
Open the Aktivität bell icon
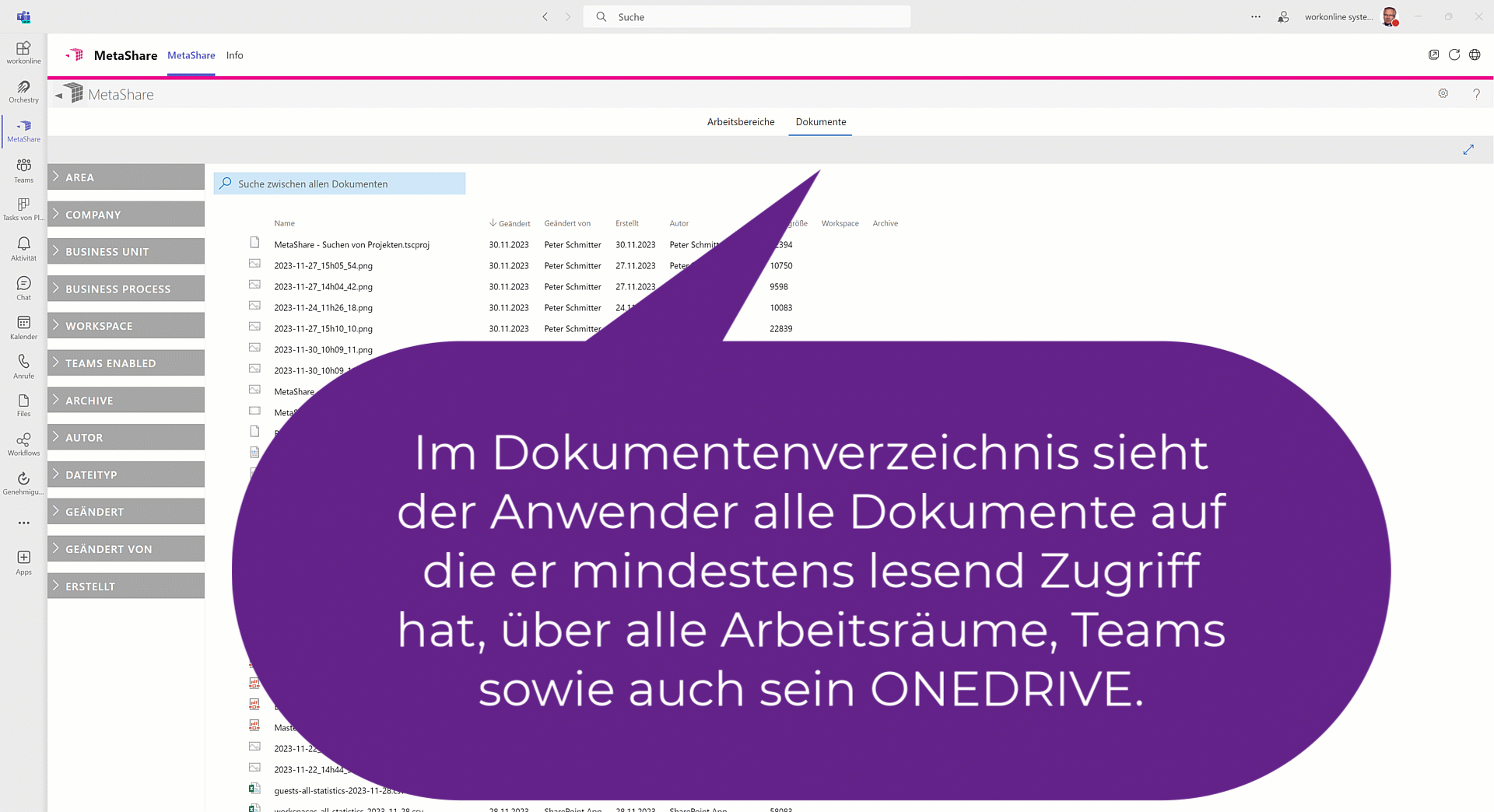(23, 249)
